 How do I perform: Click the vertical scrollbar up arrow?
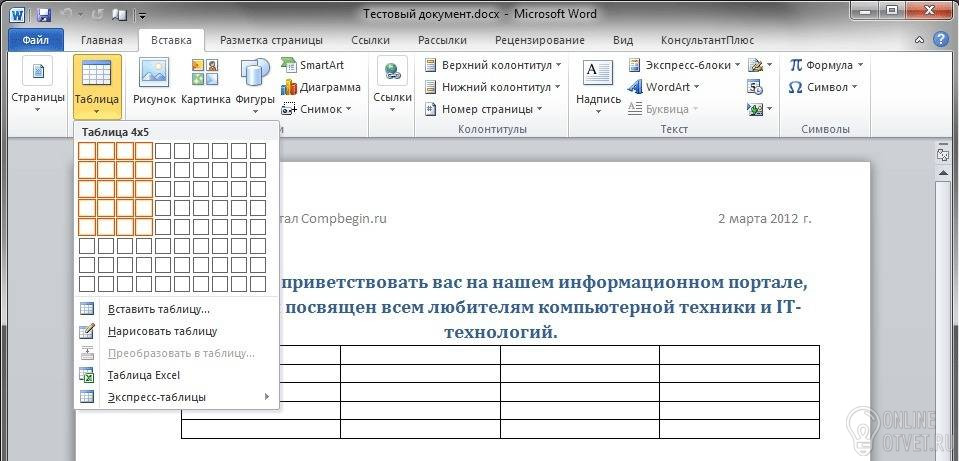942,173
